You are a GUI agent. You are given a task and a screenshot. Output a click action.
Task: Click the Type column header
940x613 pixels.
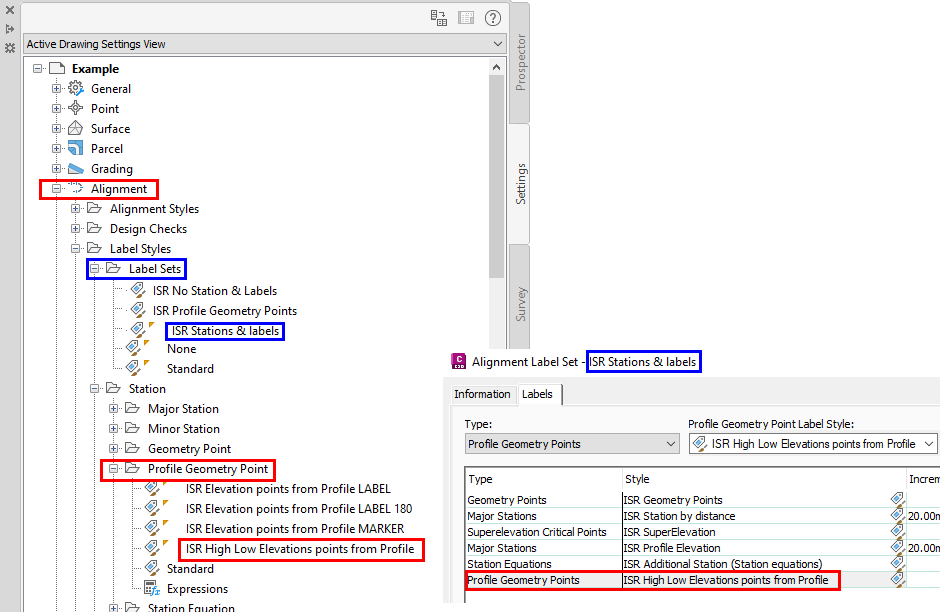click(544, 479)
